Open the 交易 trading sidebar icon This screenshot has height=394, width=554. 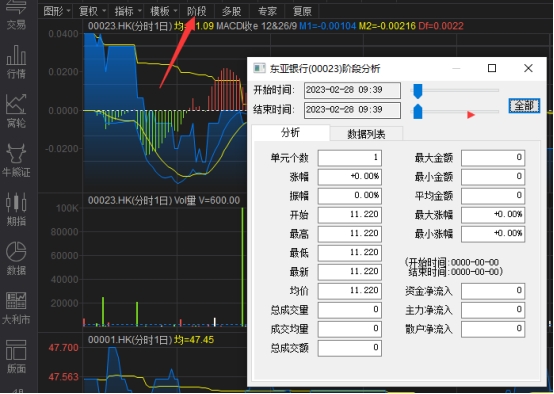click(x=16, y=14)
